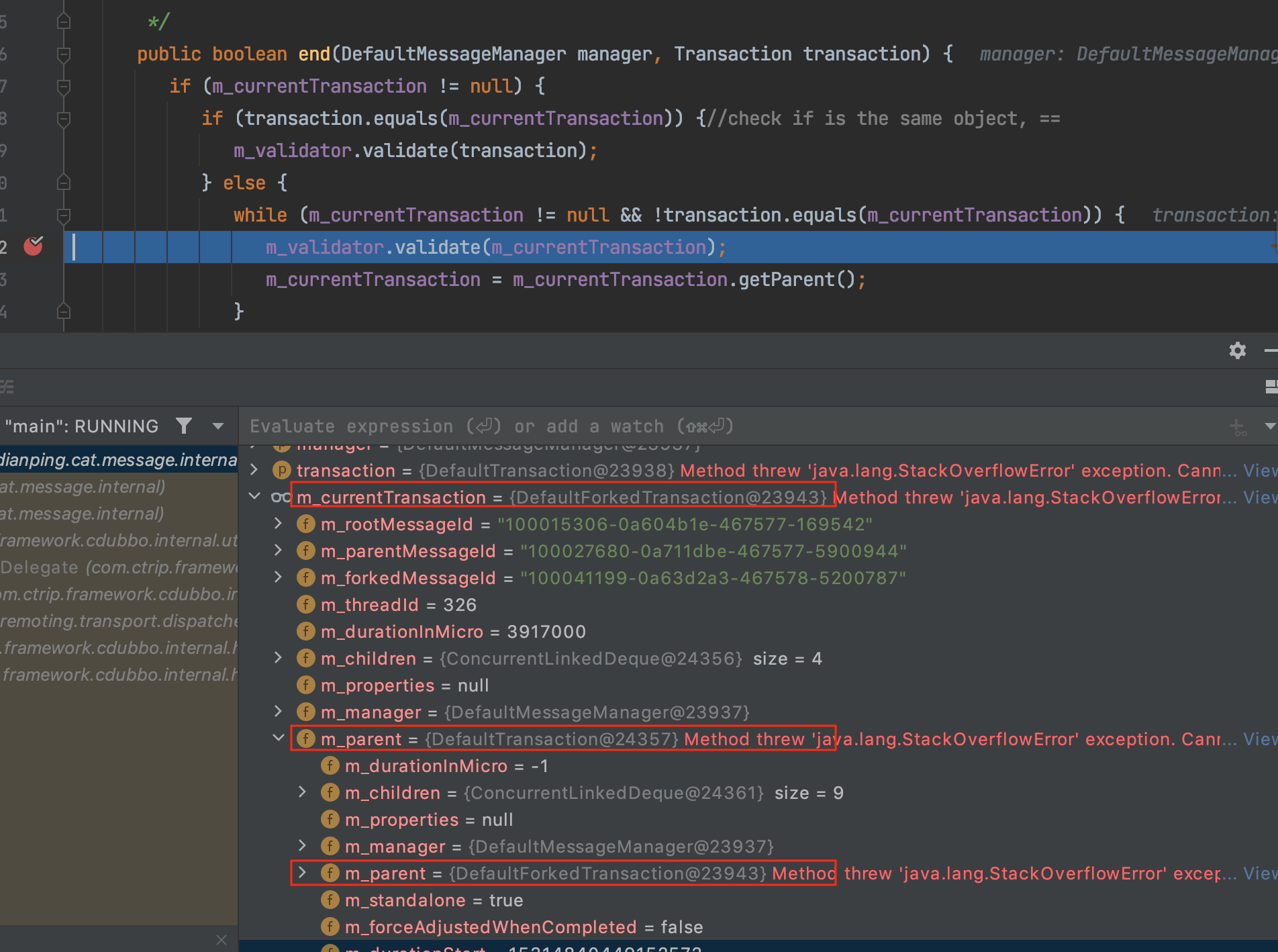The height and width of the screenshot is (952, 1278).
Task: Select the m_durationInMicro = -1 row
Action: pos(758,765)
